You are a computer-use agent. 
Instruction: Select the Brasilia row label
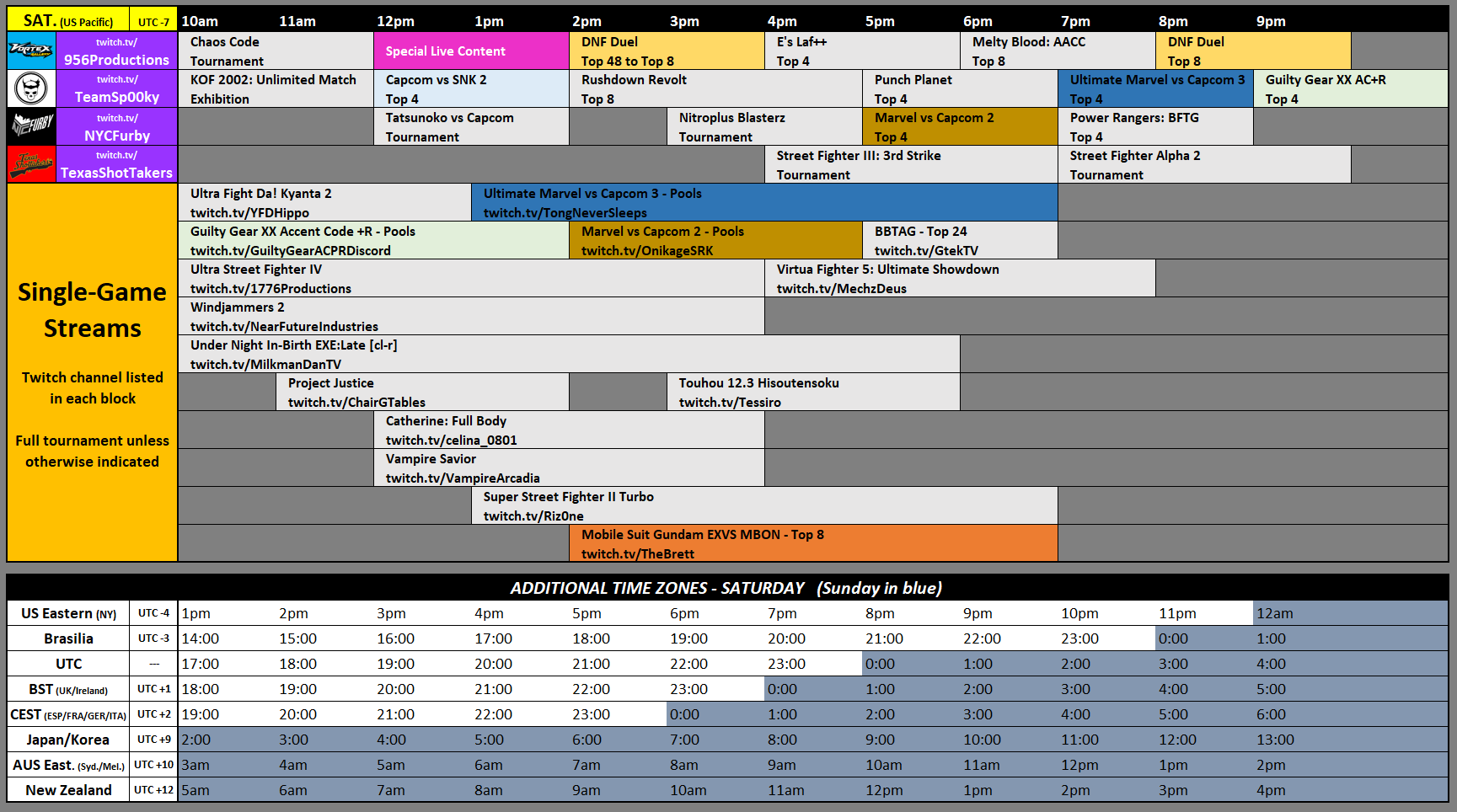[68, 638]
